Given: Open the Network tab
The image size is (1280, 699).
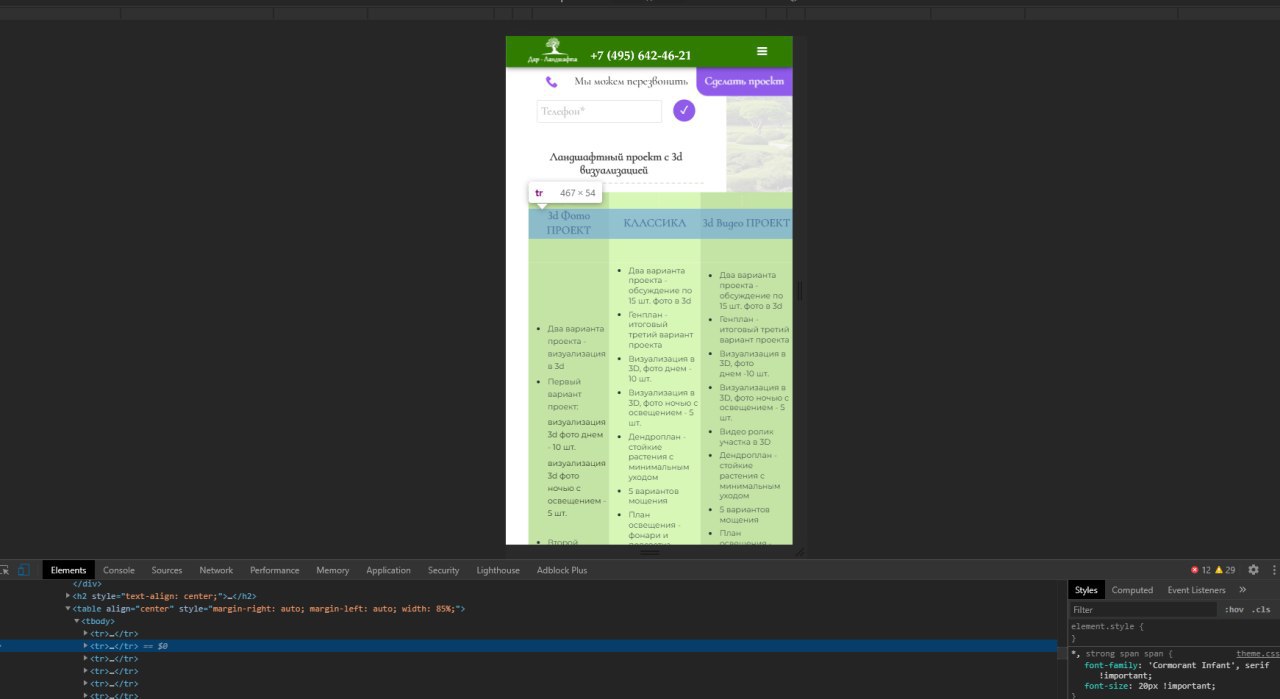Looking at the screenshot, I should (x=216, y=570).
